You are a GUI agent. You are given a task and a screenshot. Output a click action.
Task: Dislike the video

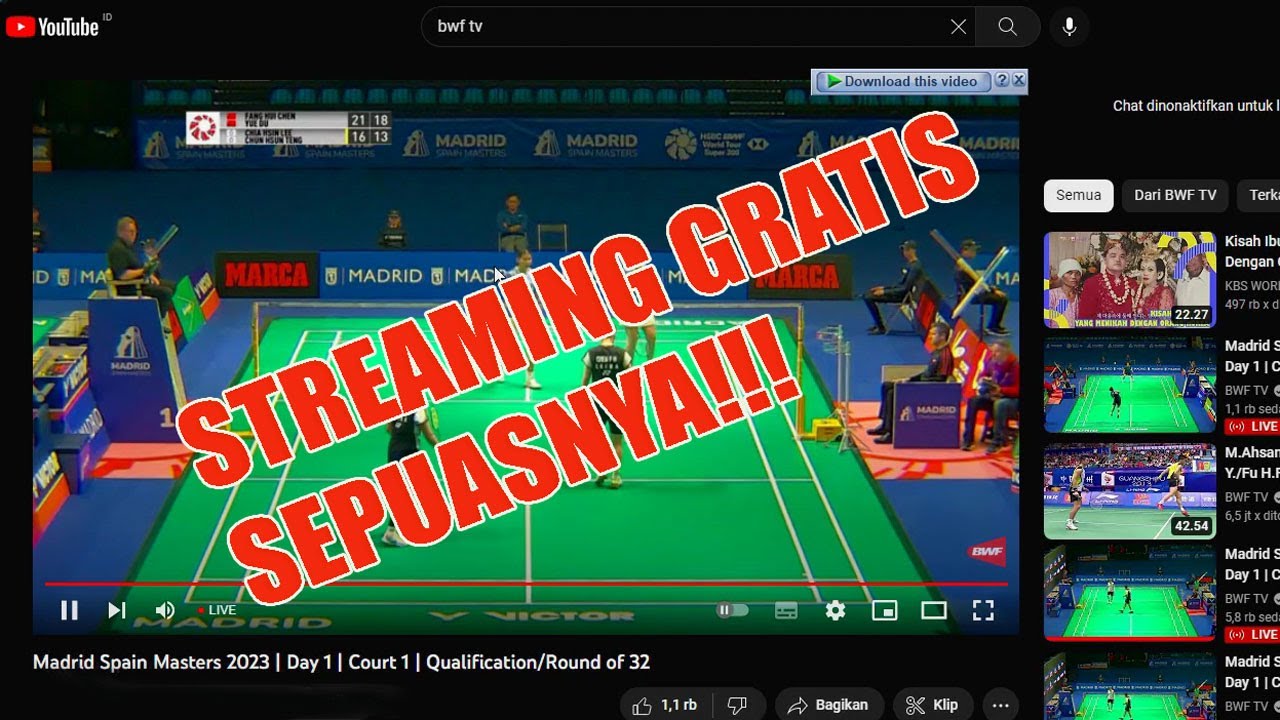(737, 706)
